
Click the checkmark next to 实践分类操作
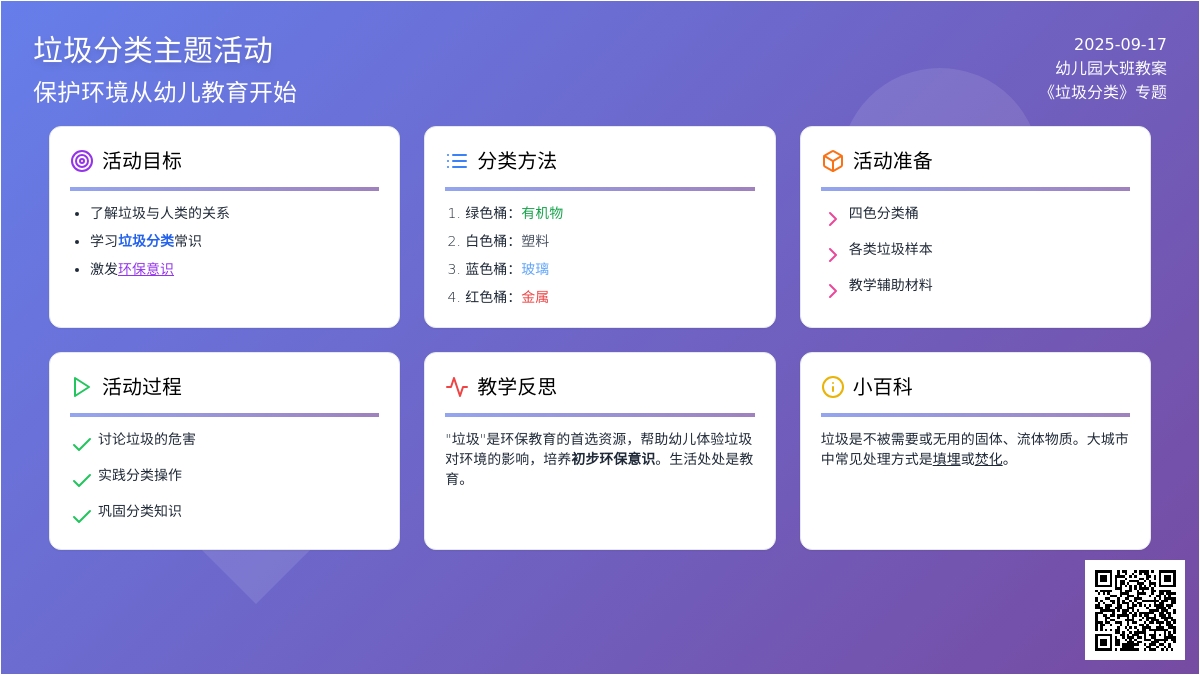82,480
